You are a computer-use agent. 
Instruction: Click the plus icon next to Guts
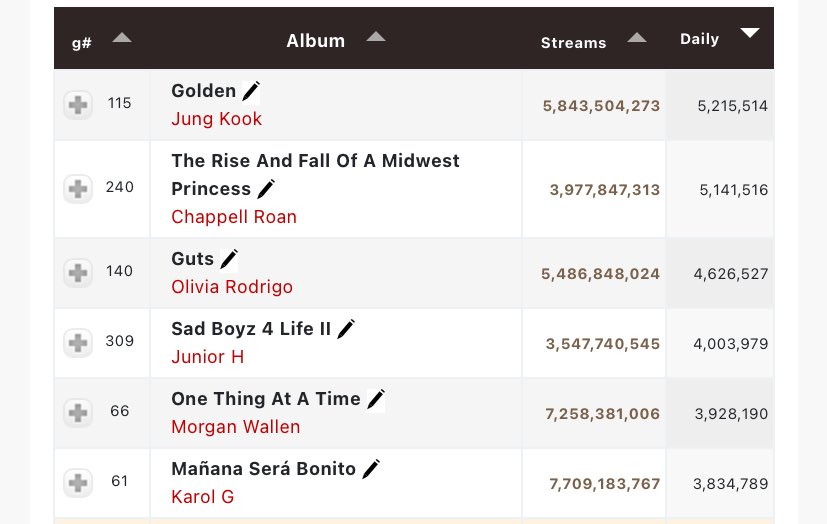[x=78, y=273]
